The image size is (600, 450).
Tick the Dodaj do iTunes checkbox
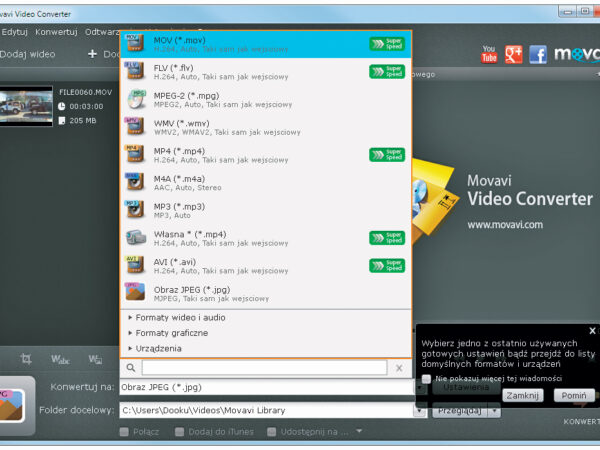click(180, 432)
